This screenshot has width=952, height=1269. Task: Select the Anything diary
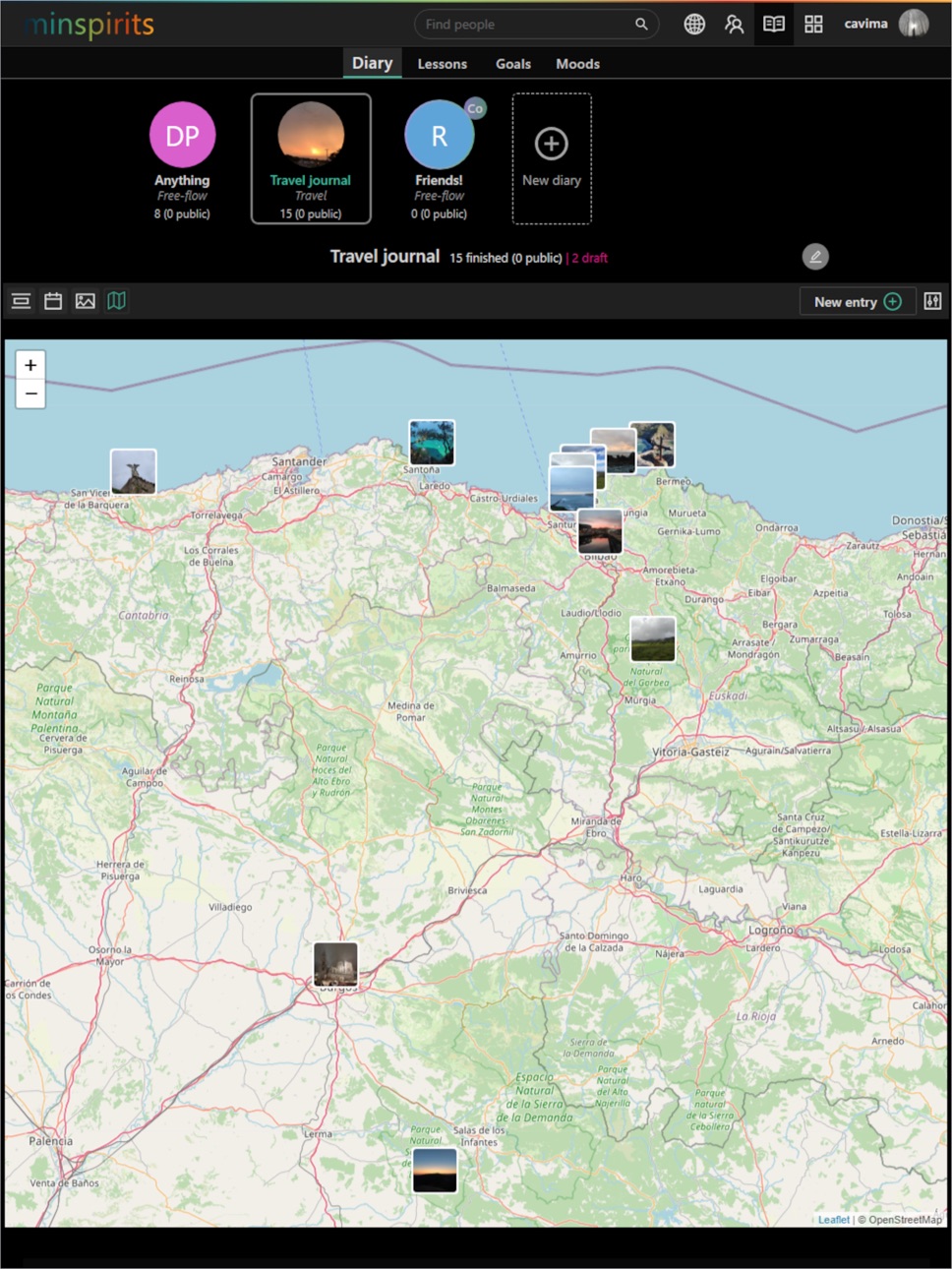coord(182,159)
